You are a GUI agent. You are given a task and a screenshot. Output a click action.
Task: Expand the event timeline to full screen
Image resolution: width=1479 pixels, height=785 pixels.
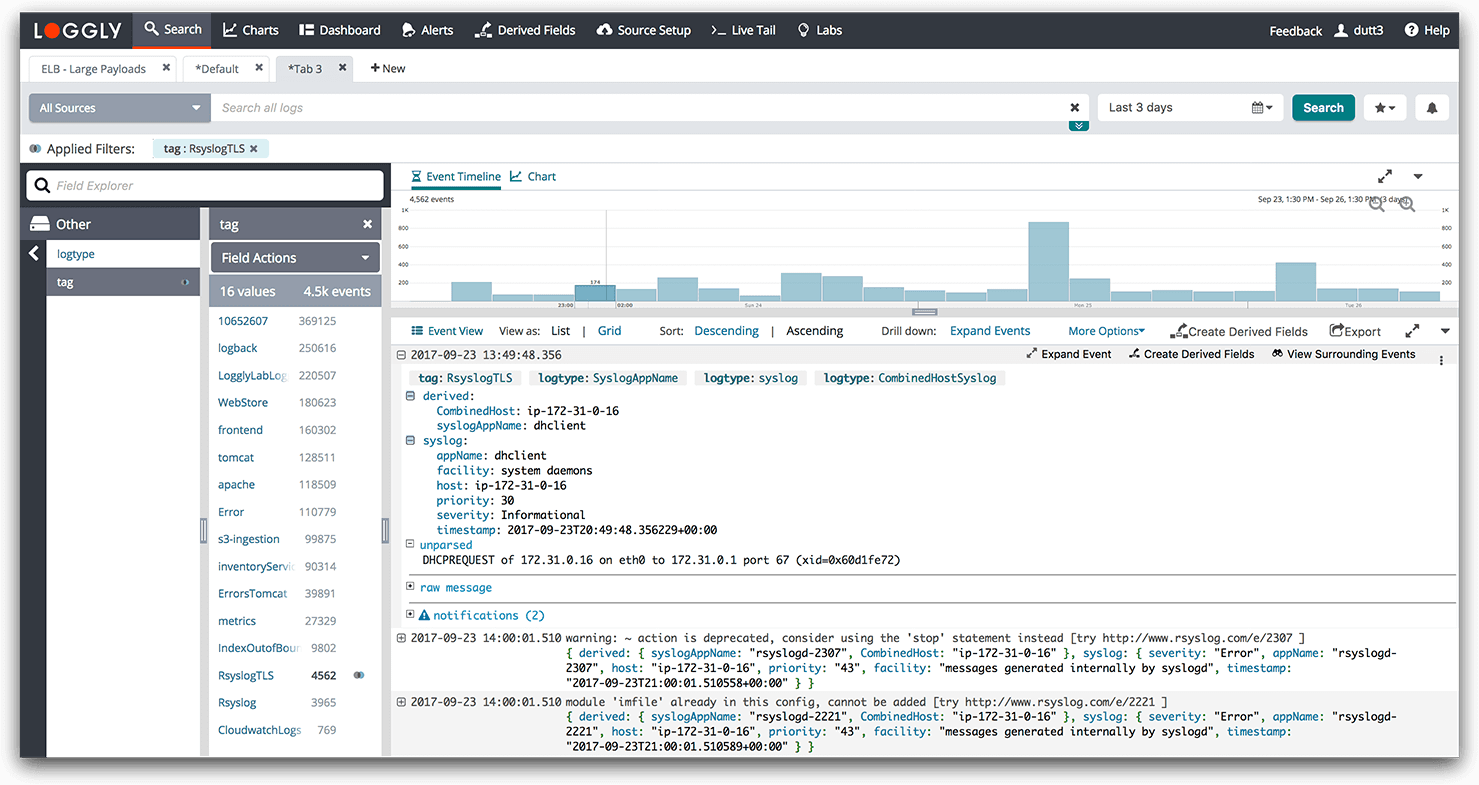pos(1385,176)
